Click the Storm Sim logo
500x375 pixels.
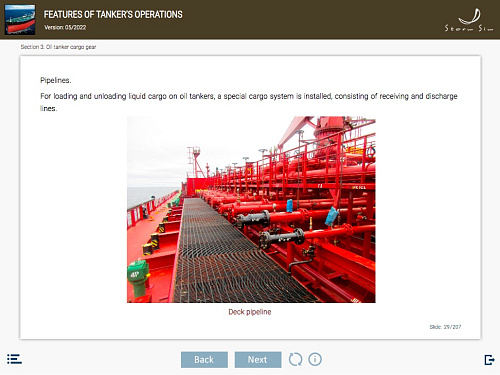[x=469, y=20]
